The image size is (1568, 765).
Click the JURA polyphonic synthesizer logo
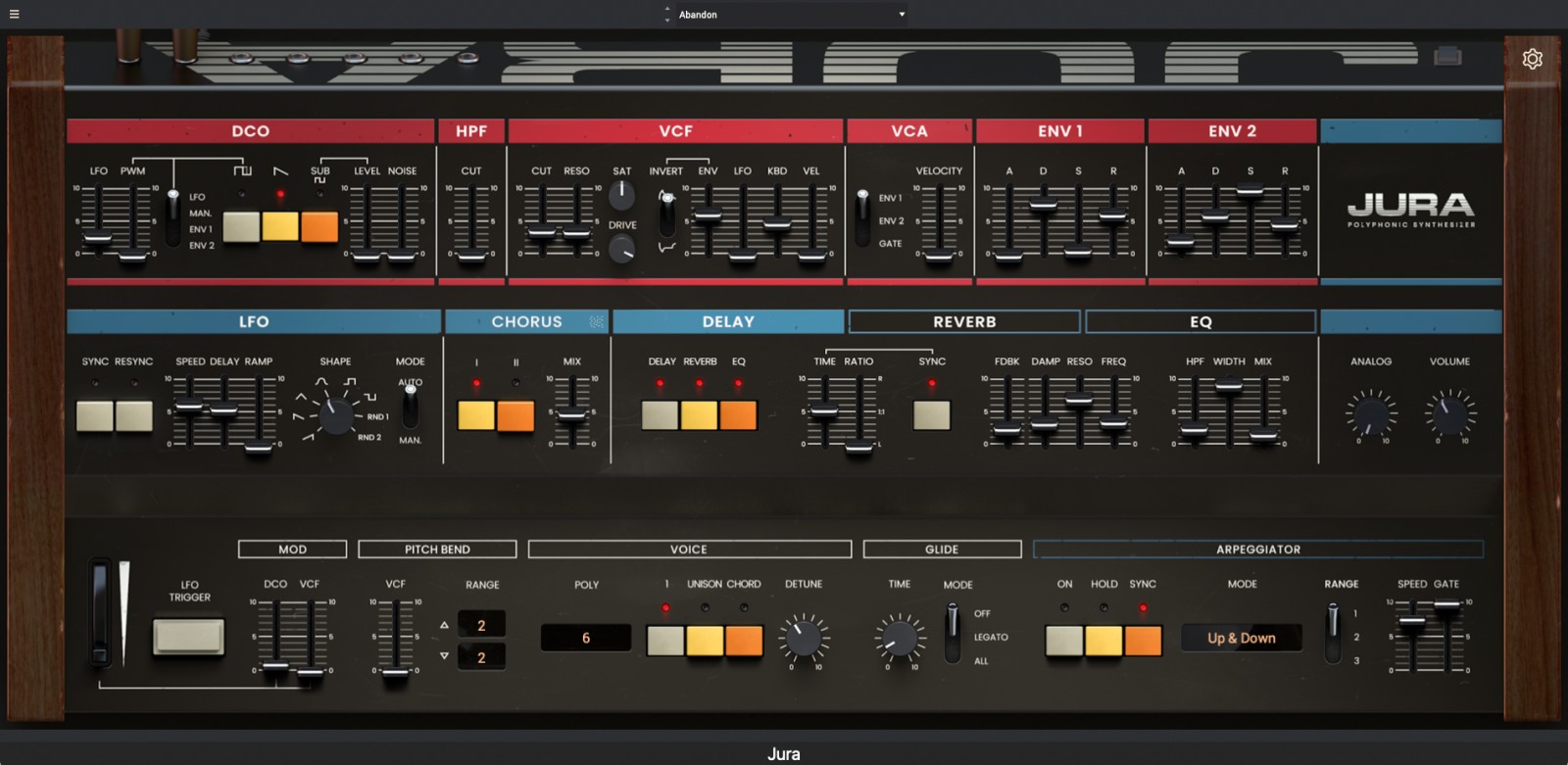coord(1411,209)
